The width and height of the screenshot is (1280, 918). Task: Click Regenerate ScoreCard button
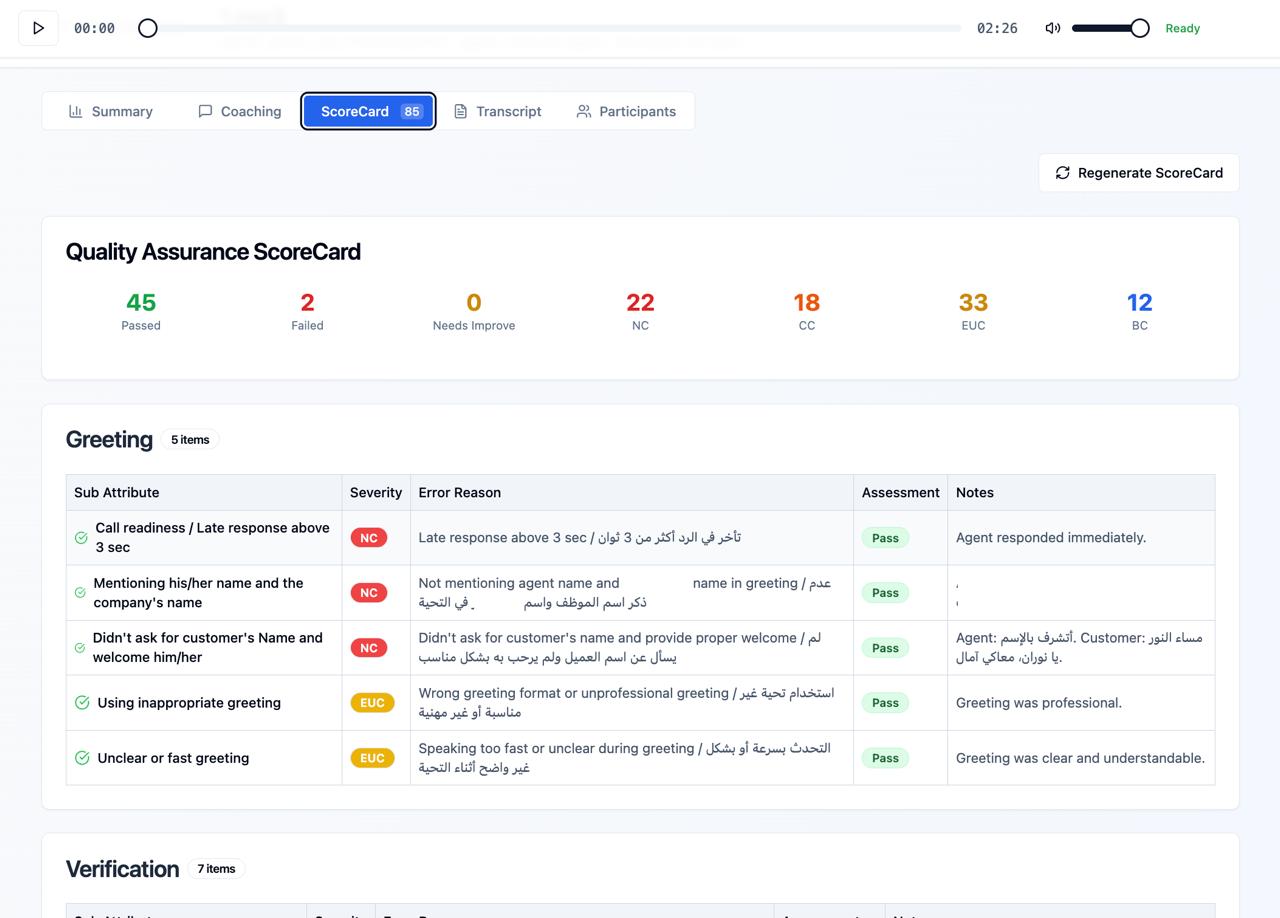tap(1138, 173)
